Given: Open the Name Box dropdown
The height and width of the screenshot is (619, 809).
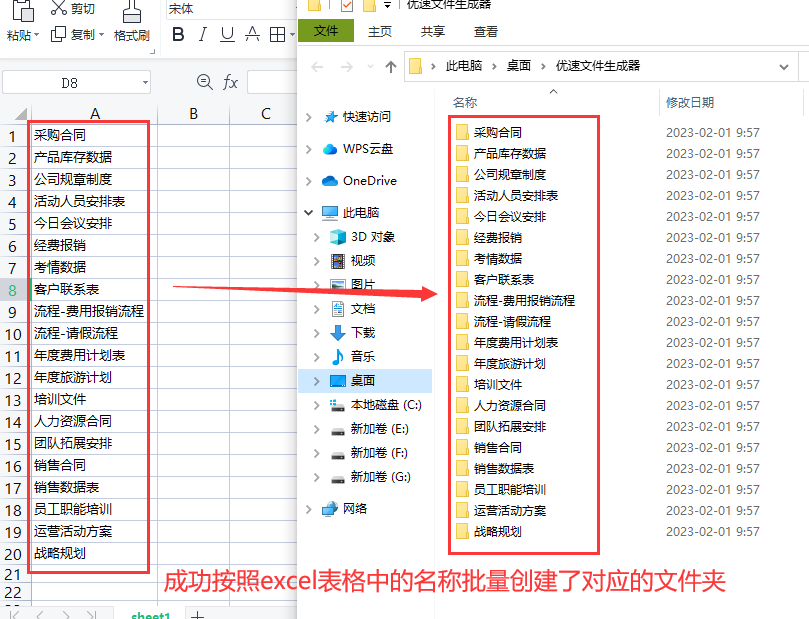Looking at the screenshot, I should (x=145, y=82).
